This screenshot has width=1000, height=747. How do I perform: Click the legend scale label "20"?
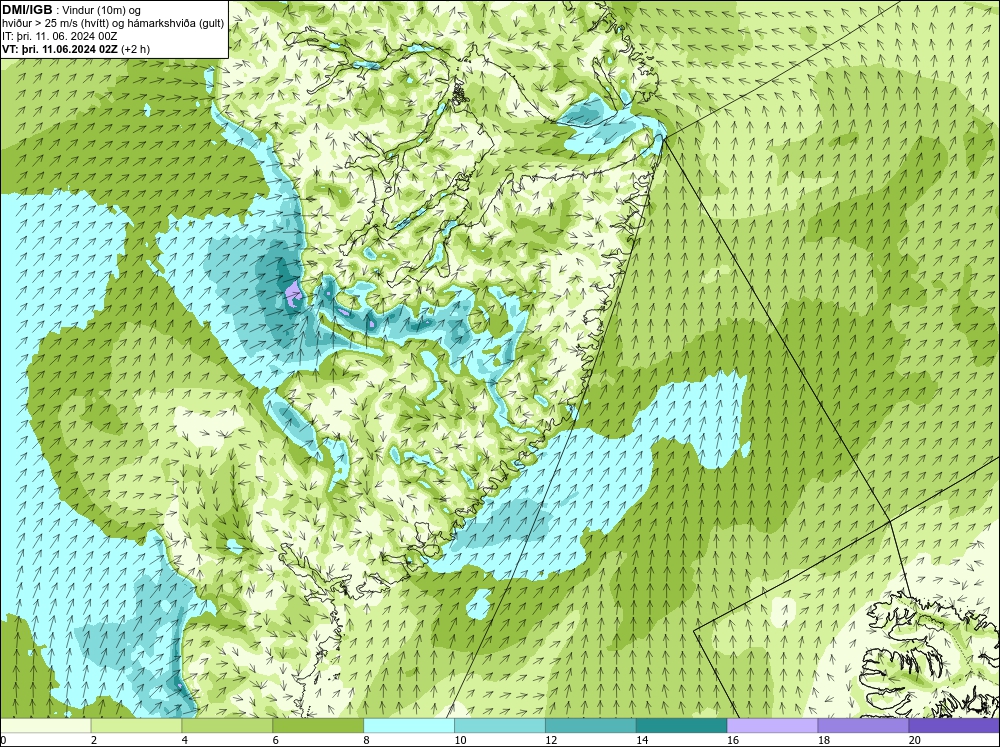pos(915,740)
